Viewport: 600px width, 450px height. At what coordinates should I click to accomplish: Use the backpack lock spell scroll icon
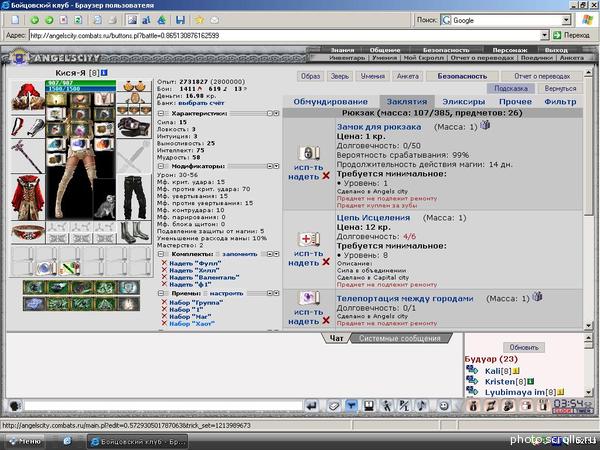click(309, 153)
